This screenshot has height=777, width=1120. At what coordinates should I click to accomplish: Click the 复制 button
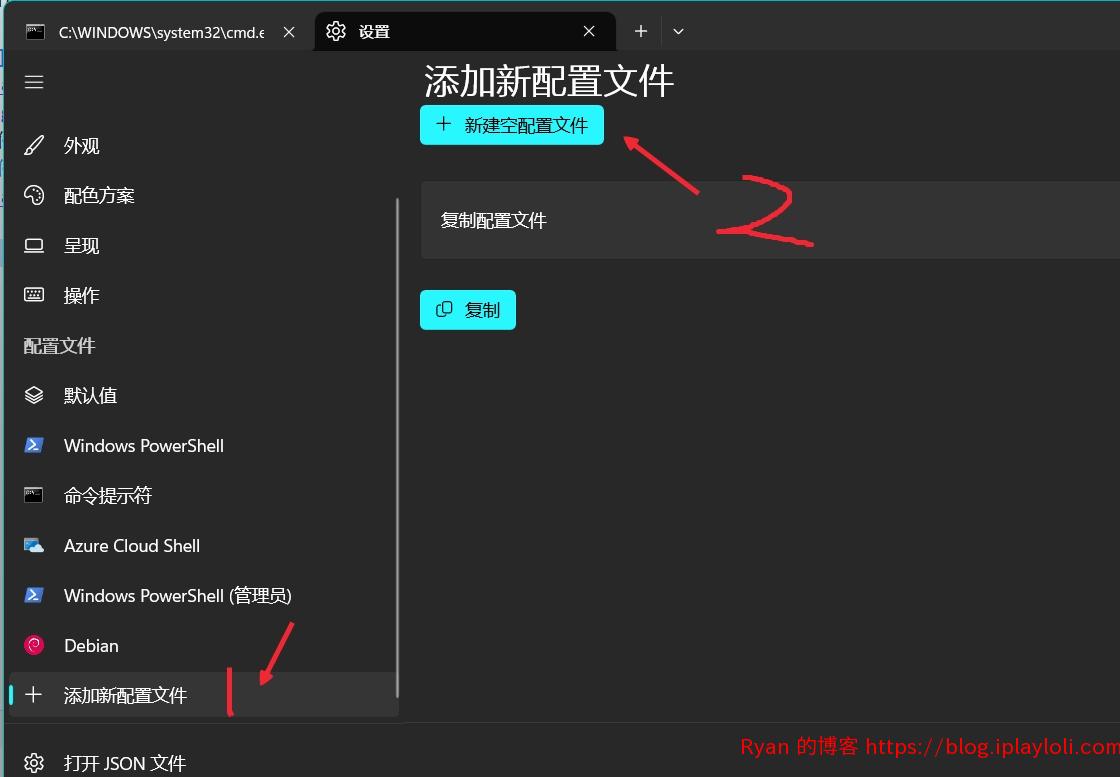pyautogui.click(x=468, y=310)
